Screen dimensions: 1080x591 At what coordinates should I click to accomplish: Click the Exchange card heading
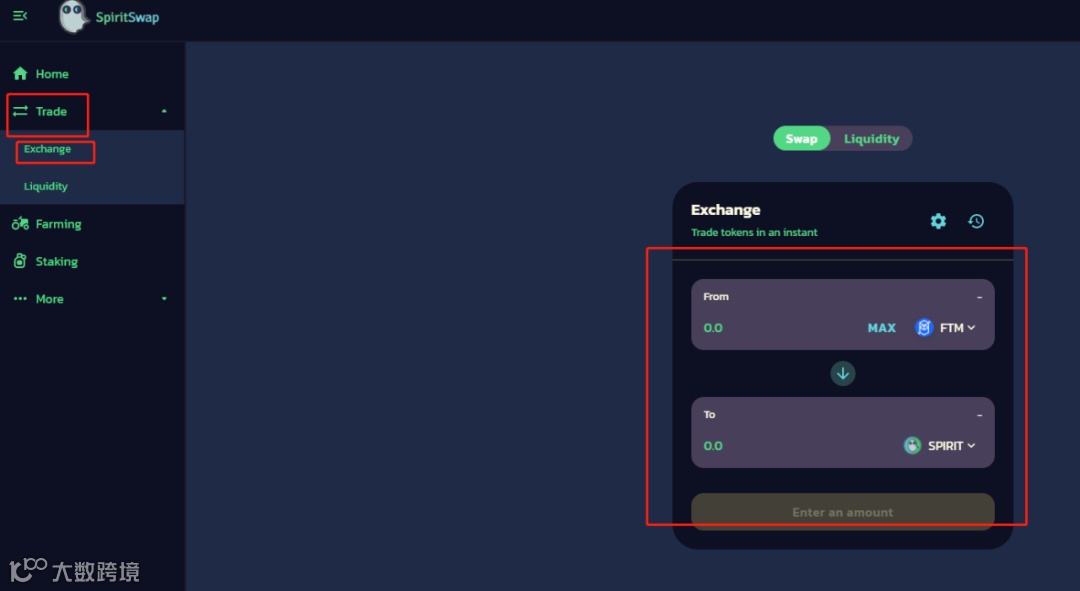[725, 210]
